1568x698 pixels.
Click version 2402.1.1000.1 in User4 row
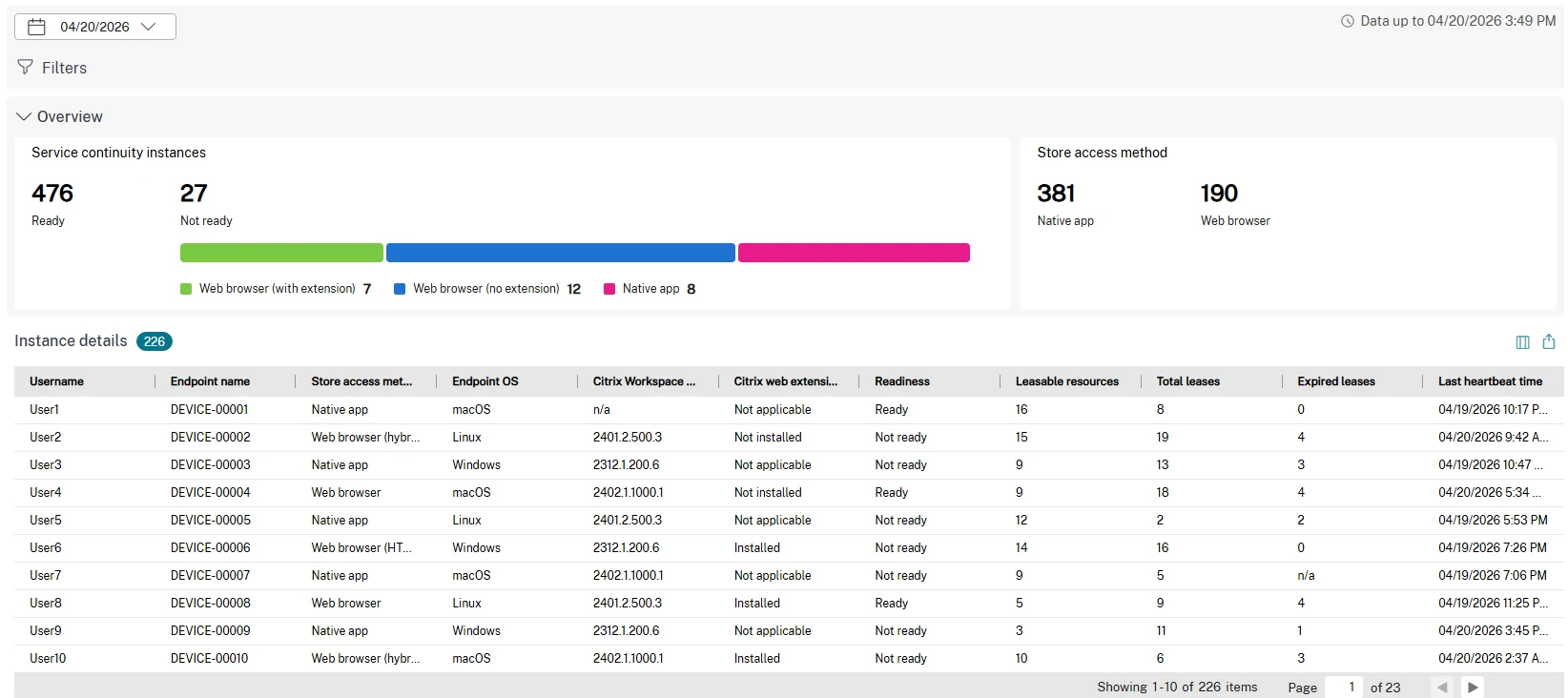point(628,492)
